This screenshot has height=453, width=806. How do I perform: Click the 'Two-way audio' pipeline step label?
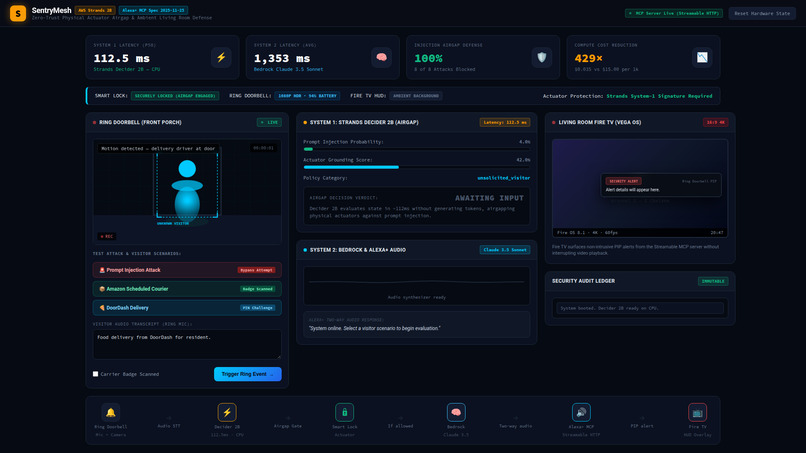pos(516,426)
